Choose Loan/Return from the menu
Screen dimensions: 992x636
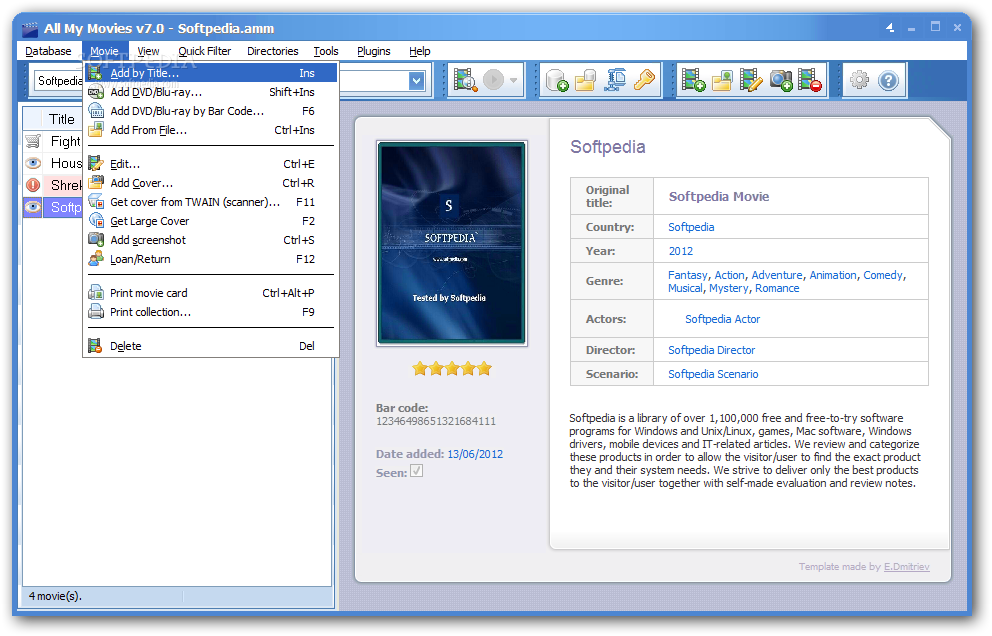click(x=211, y=259)
